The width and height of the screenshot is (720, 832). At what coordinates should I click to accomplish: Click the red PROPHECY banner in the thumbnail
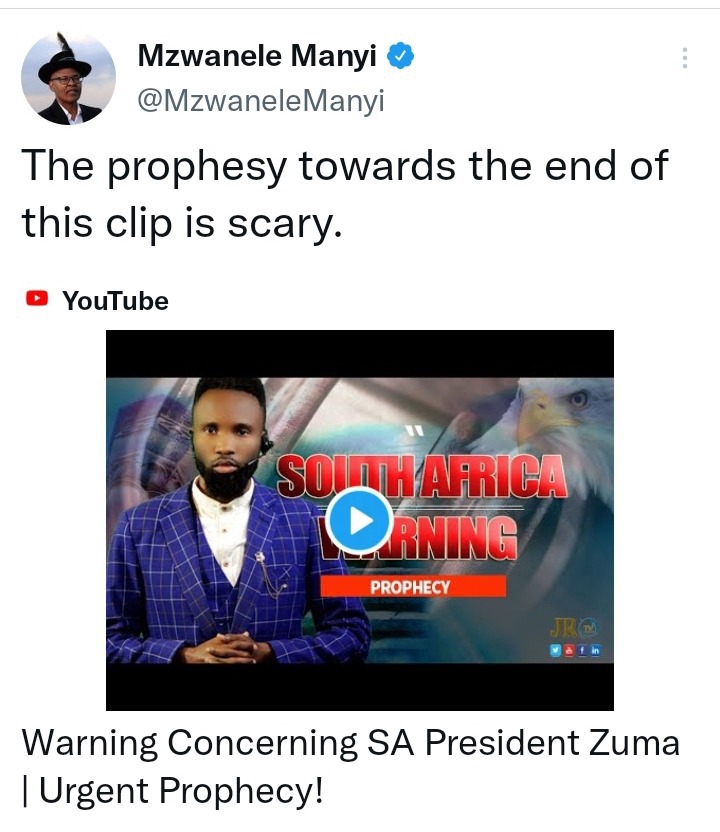pos(413,586)
